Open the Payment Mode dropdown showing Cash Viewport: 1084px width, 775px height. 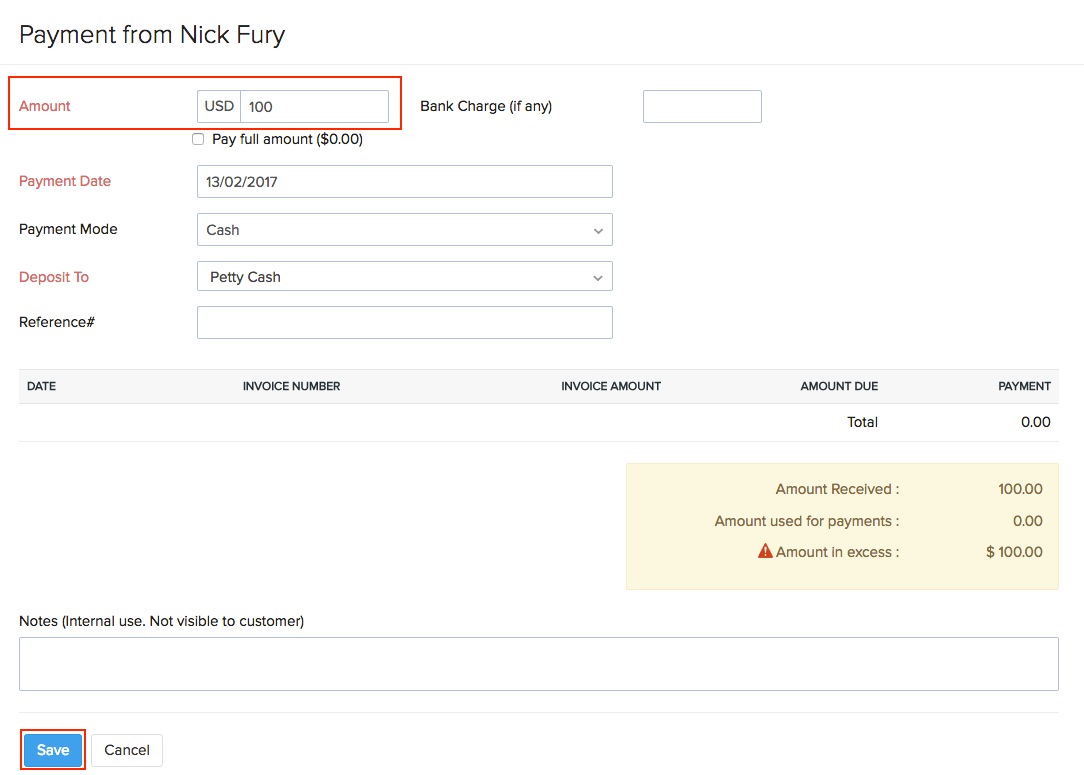click(x=404, y=230)
